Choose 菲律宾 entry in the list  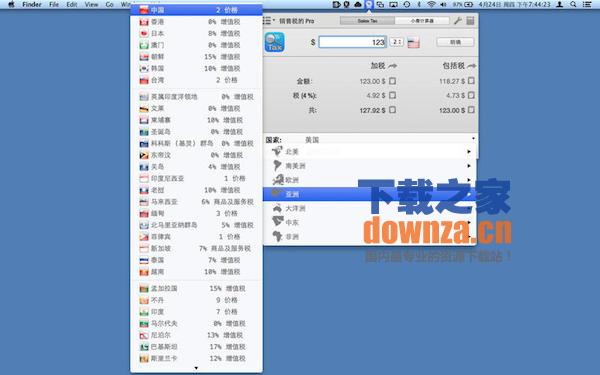pos(196,236)
